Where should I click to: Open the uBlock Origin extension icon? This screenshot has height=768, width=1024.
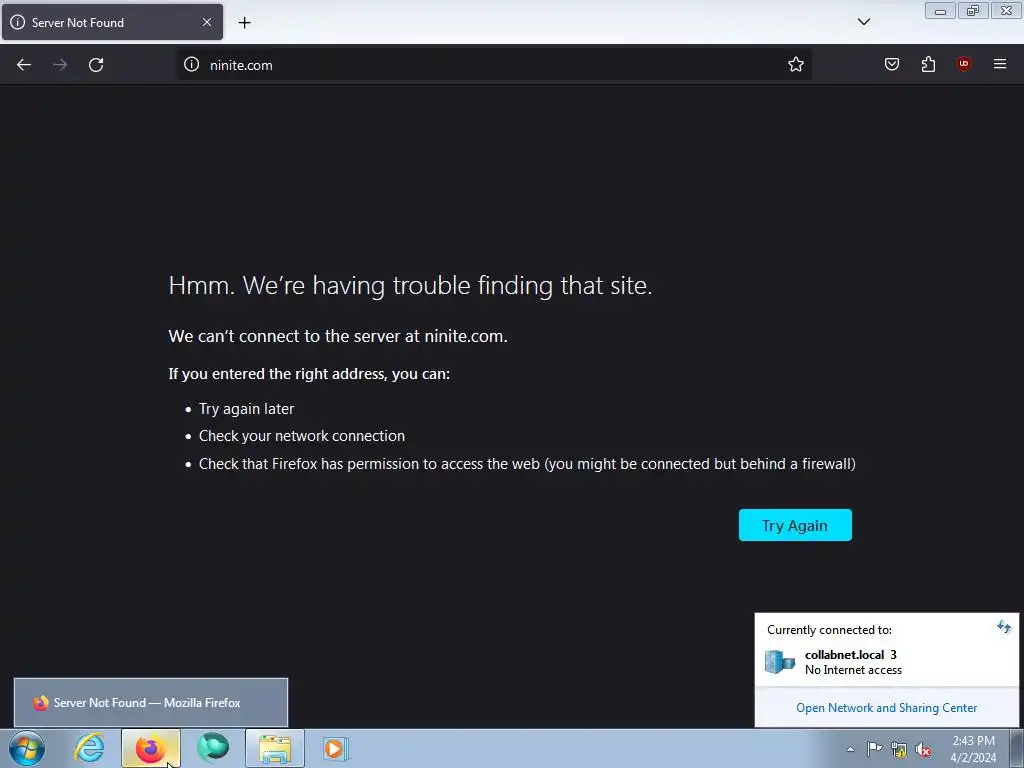point(963,64)
